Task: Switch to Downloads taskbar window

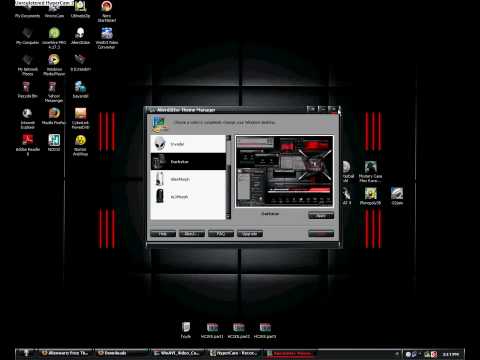Action: [121, 353]
